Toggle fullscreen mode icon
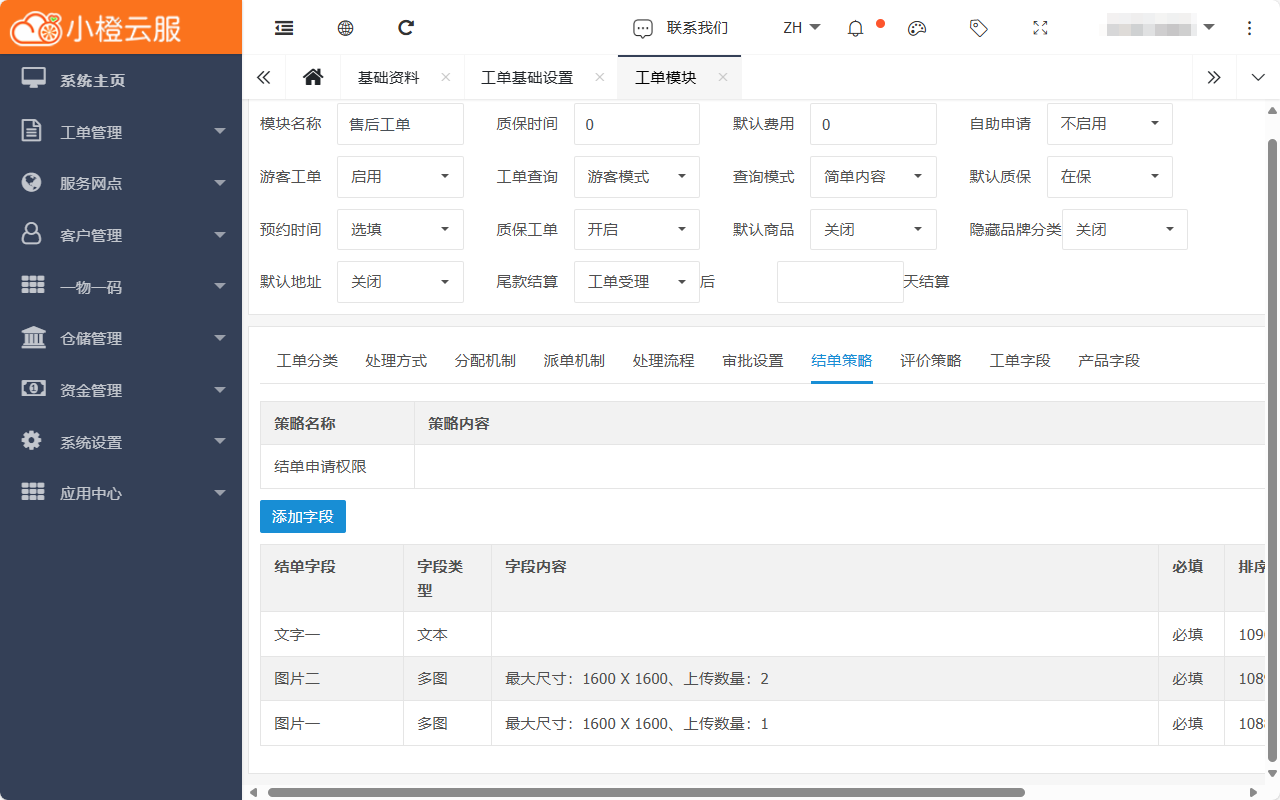 point(1040,28)
